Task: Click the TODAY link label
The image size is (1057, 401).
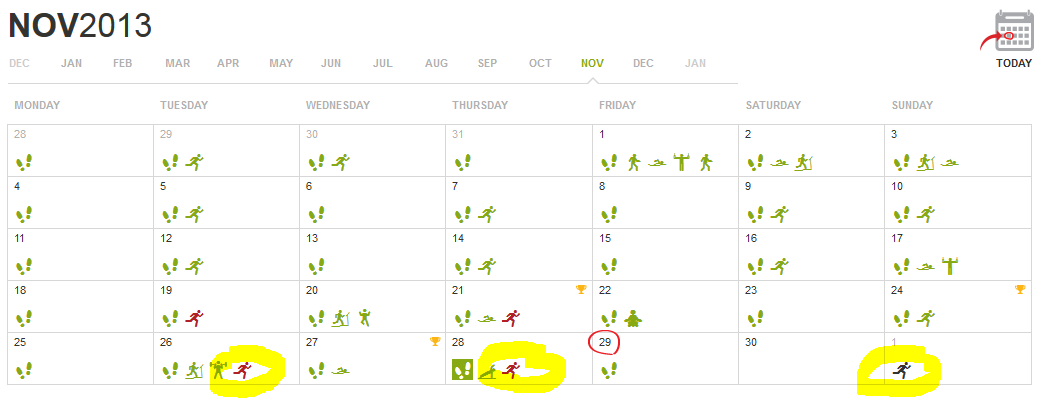Action: (x=1013, y=63)
